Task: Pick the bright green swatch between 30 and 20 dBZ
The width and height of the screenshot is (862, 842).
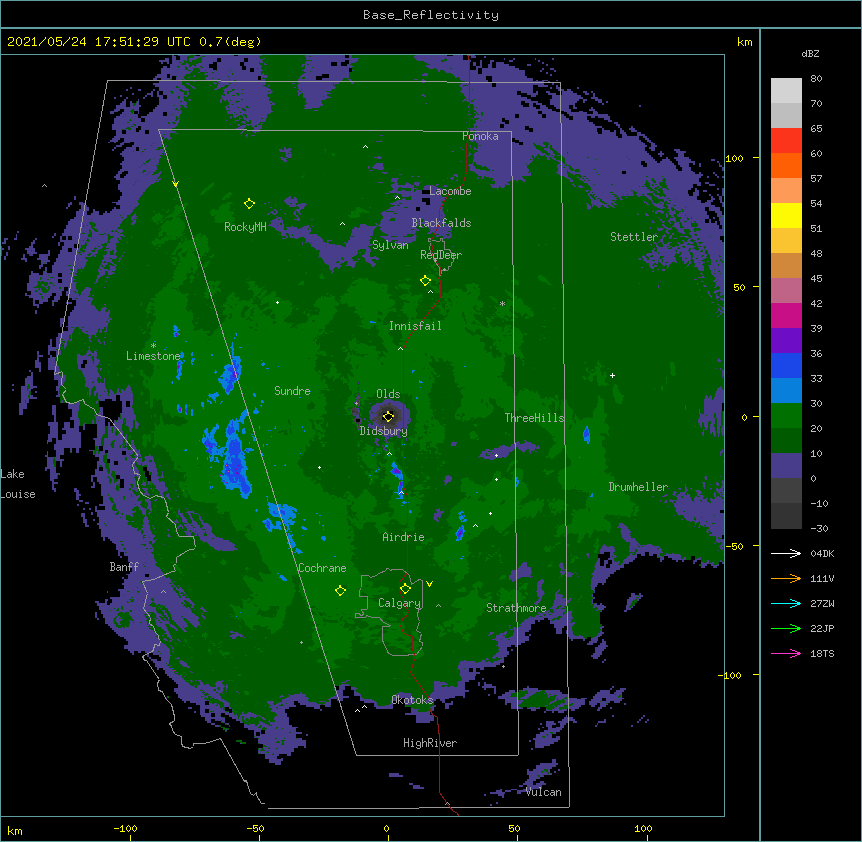Action: pos(786,416)
